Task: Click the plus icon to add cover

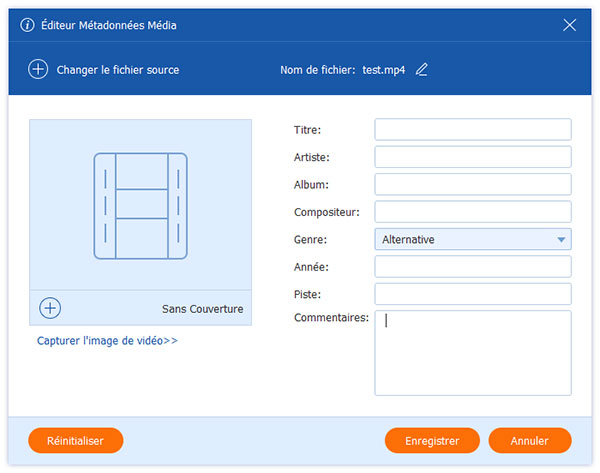Action: [50, 308]
